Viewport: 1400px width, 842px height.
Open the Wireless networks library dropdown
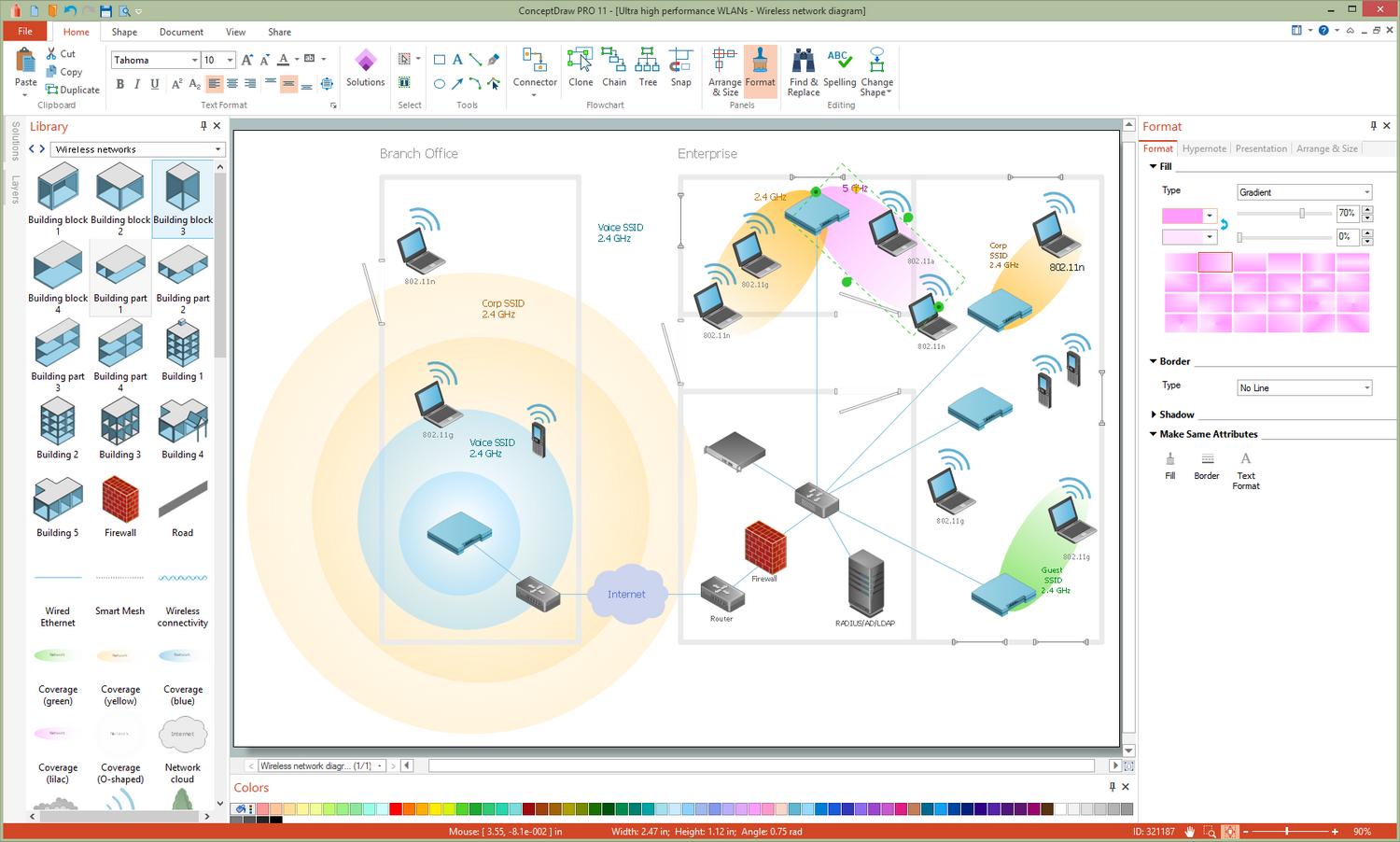[217, 149]
